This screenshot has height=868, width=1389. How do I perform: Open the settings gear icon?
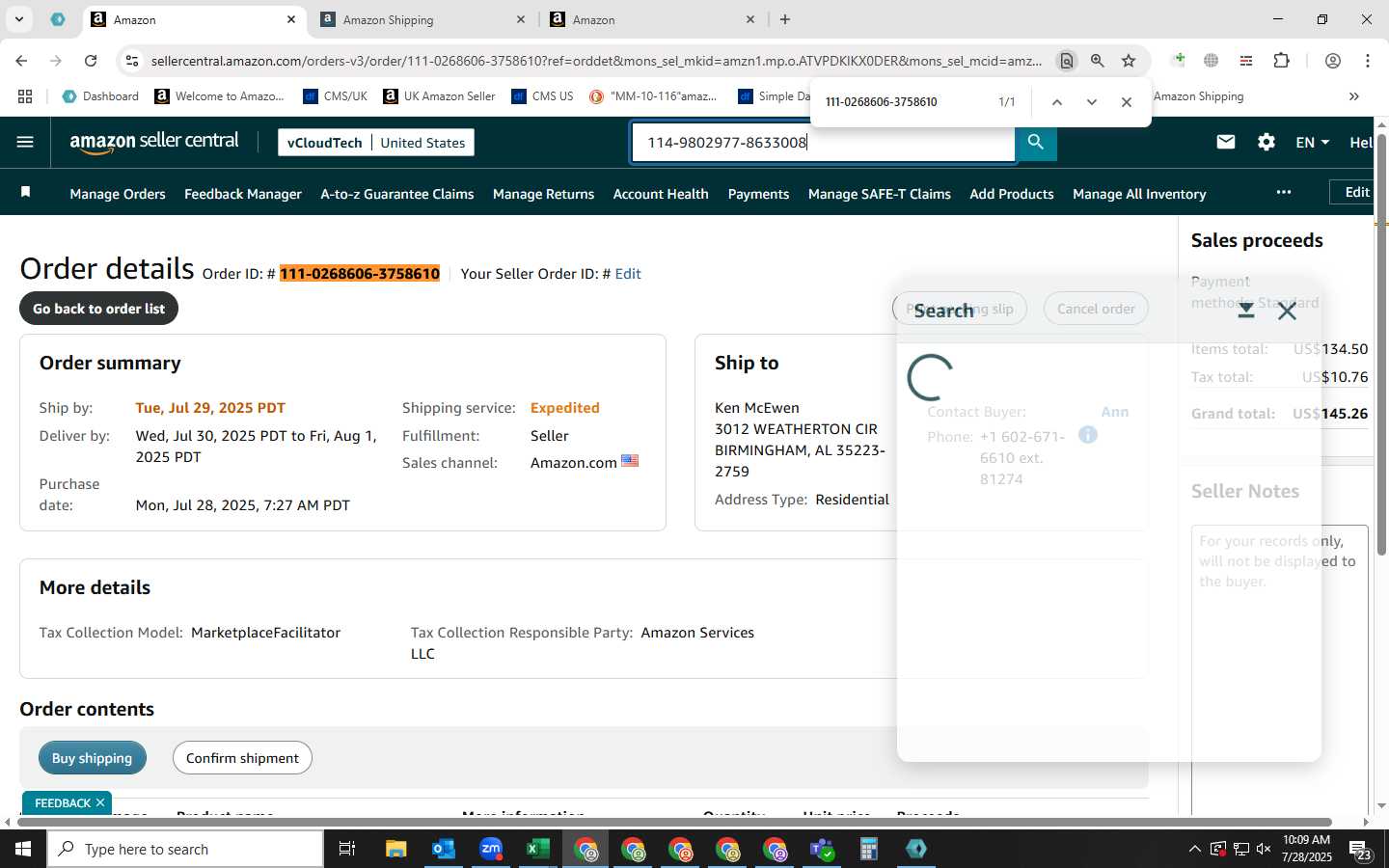(x=1266, y=142)
